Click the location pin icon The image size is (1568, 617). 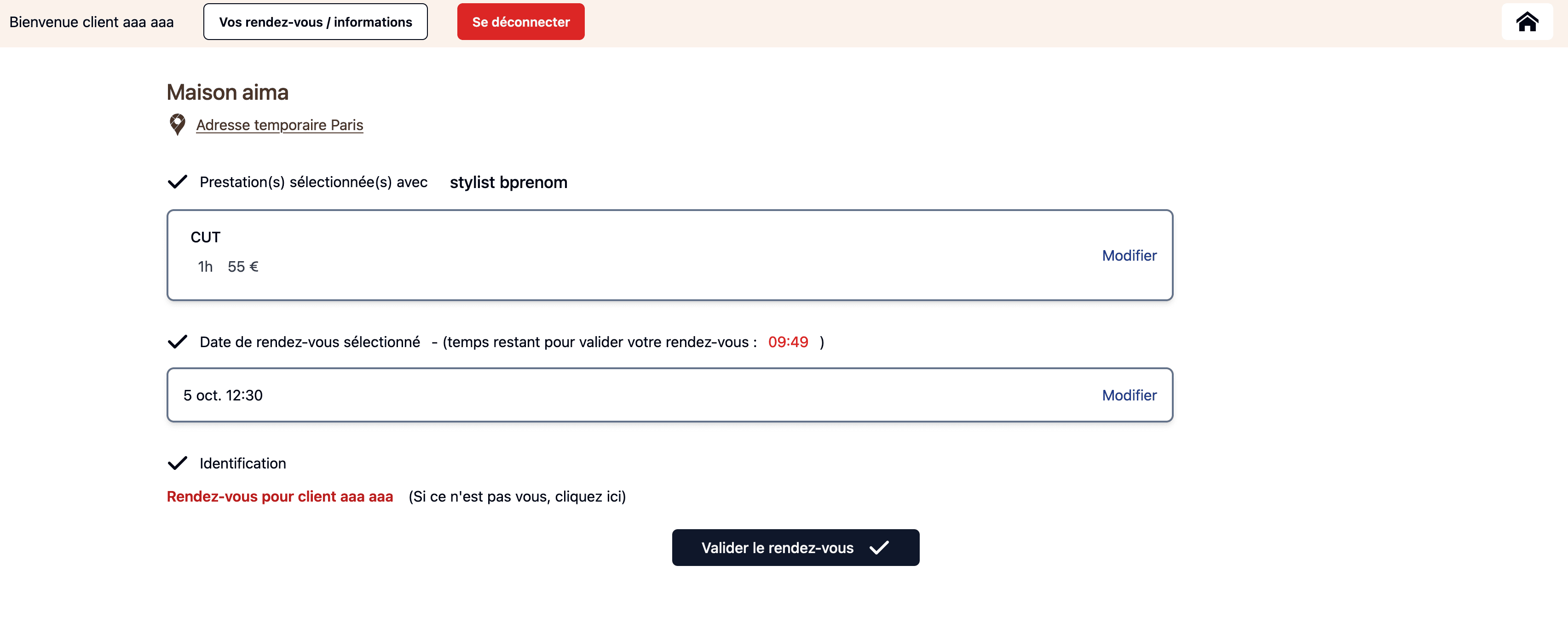coord(177,124)
